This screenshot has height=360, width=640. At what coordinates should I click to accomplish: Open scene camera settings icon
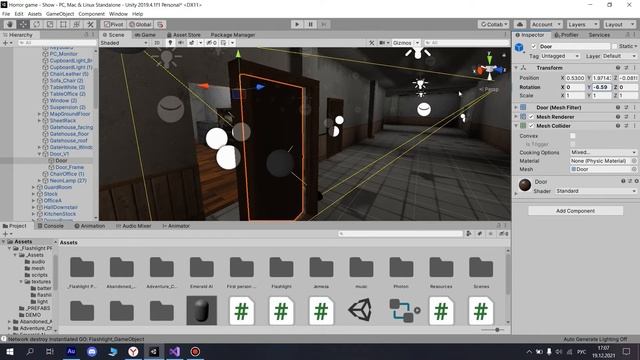tap(383, 43)
